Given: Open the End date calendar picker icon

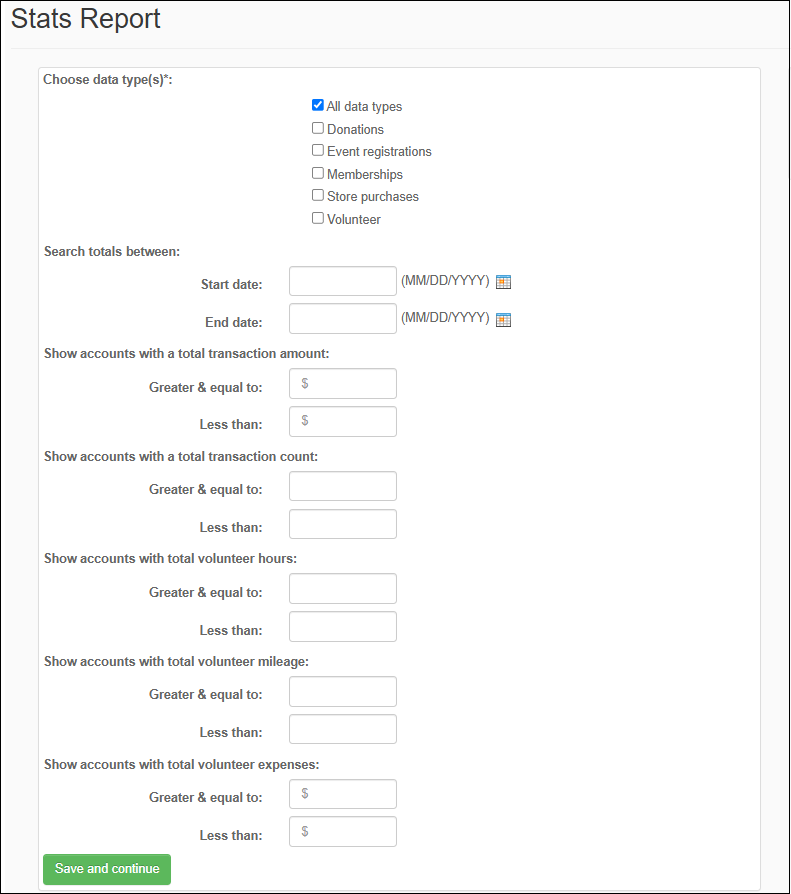Looking at the screenshot, I should 503,320.
